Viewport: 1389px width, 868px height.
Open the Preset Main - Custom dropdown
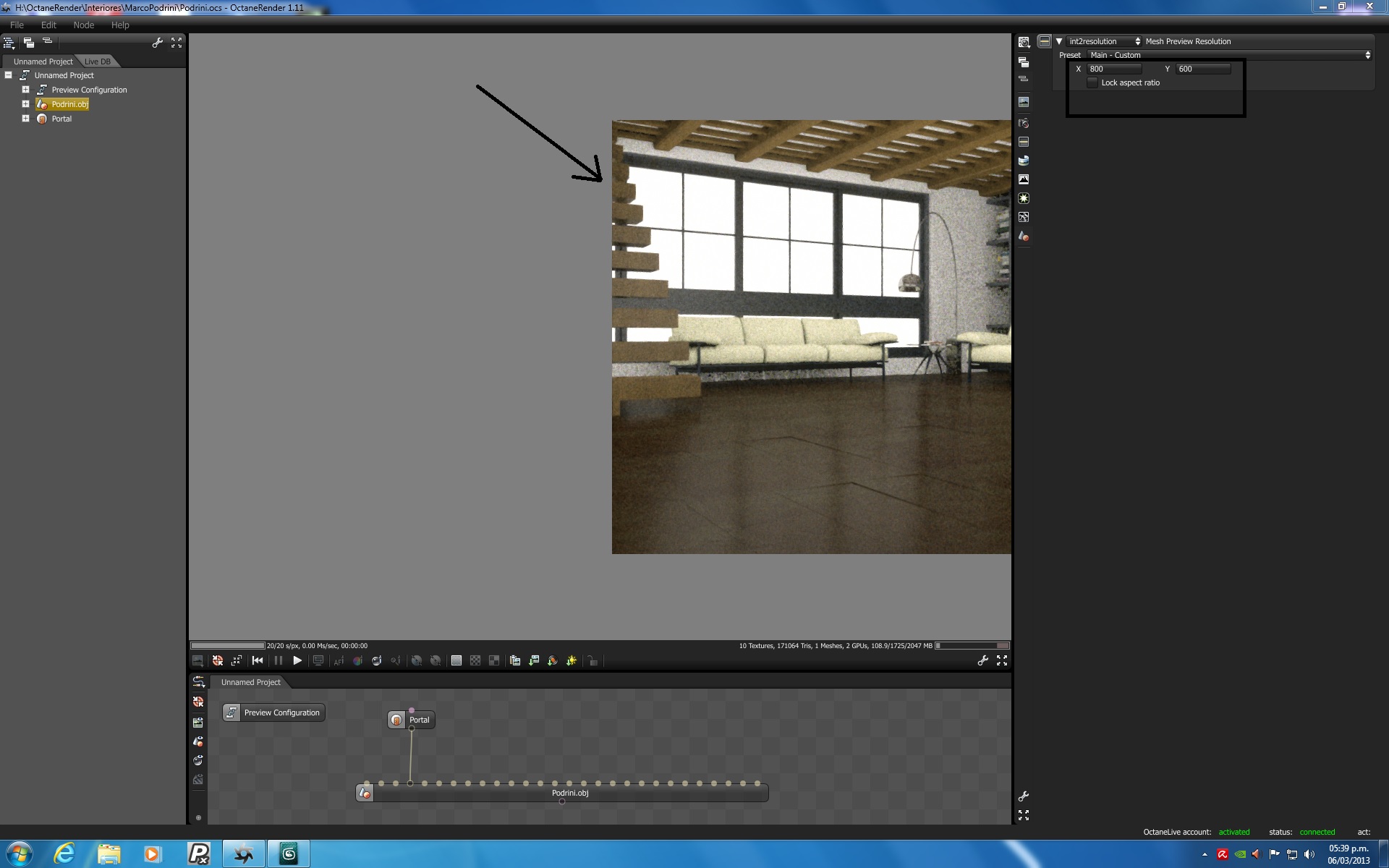(x=1228, y=55)
